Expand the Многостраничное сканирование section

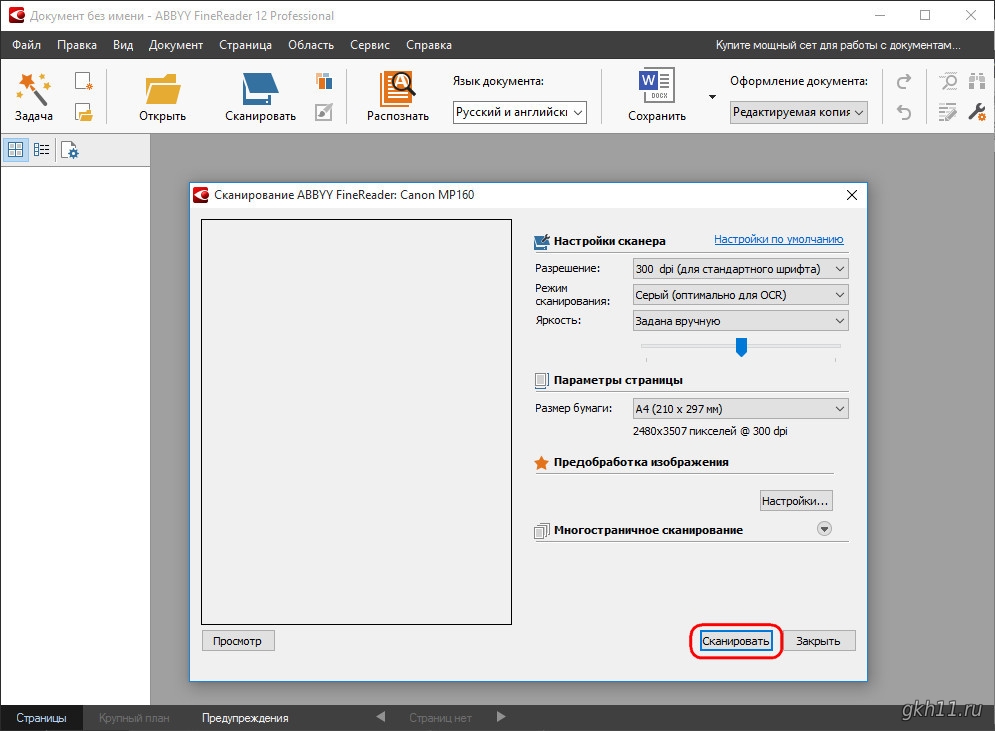[824, 529]
